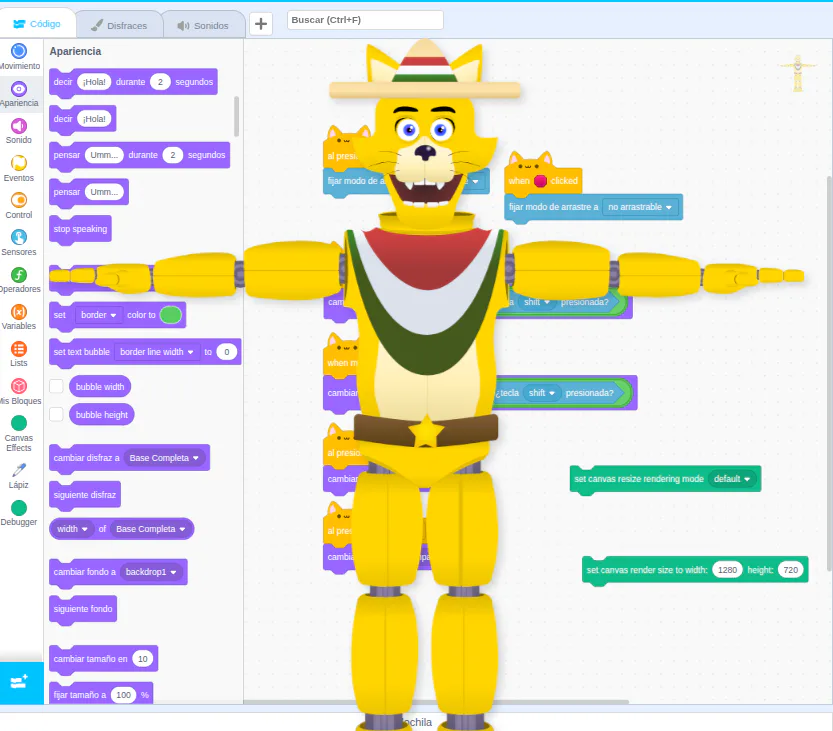Click the 'cambiar tamaño en' block

(103, 659)
